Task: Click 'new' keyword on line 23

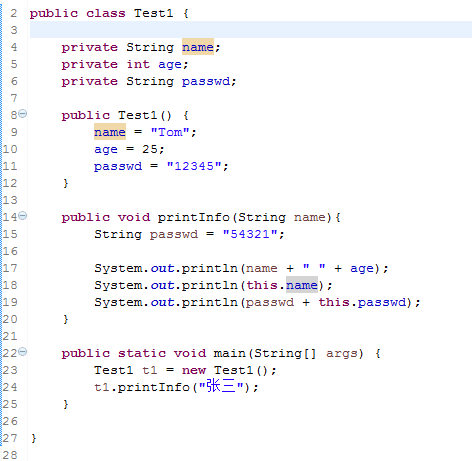Action: (x=194, y=370)
